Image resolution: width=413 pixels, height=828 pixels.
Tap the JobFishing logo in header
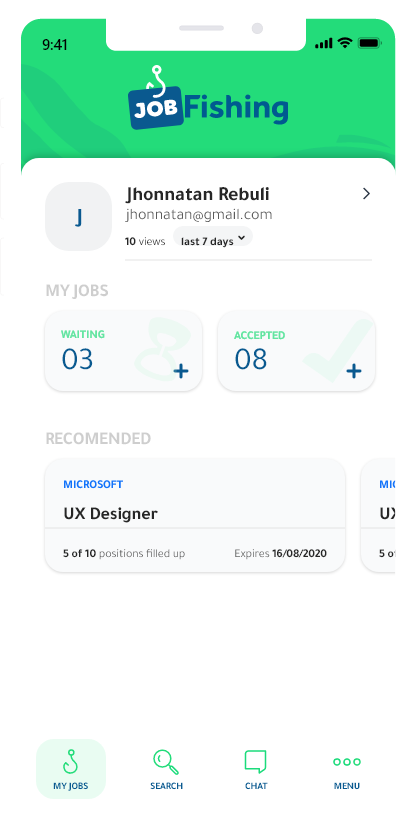coord(208,99)
